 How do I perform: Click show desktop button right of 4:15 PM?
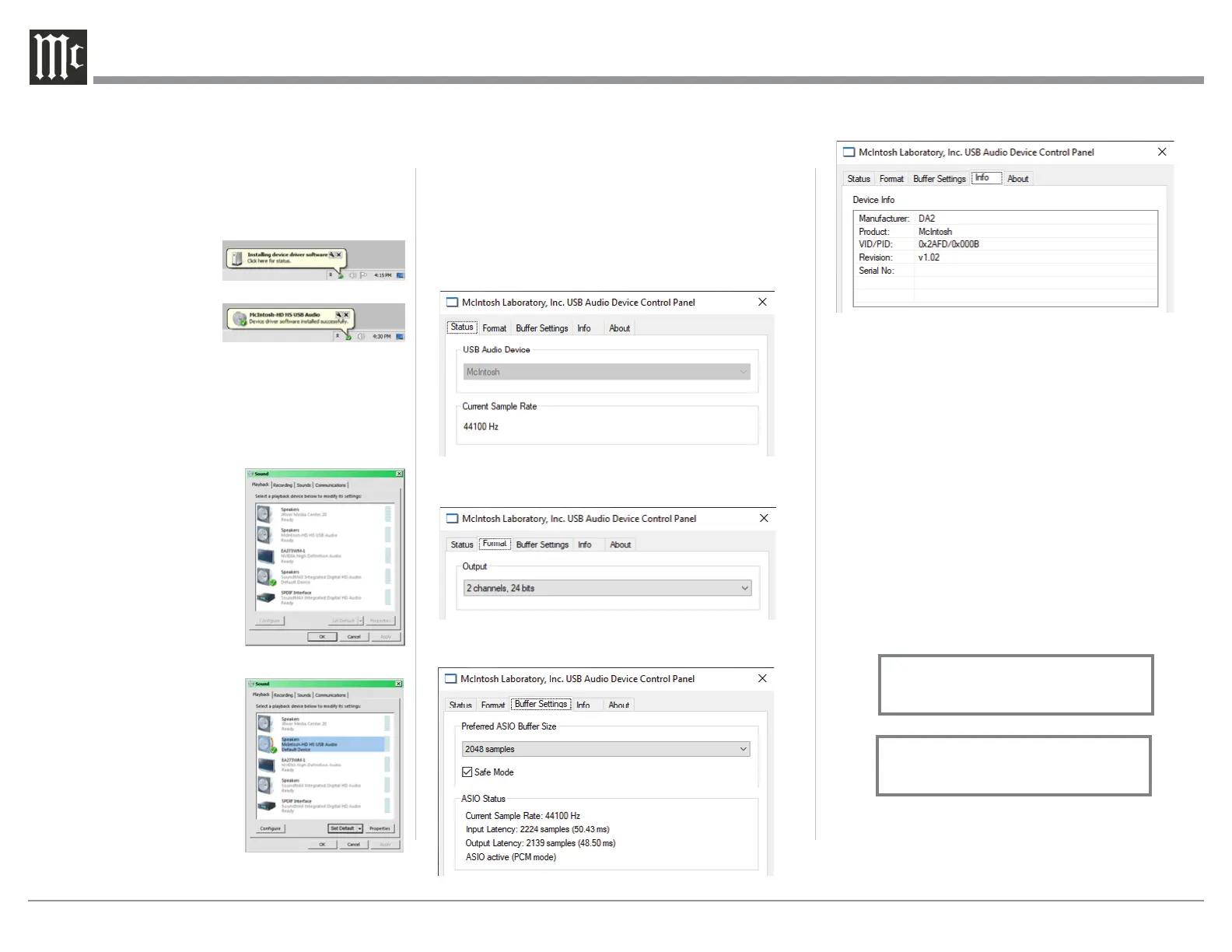coord(401,275)
